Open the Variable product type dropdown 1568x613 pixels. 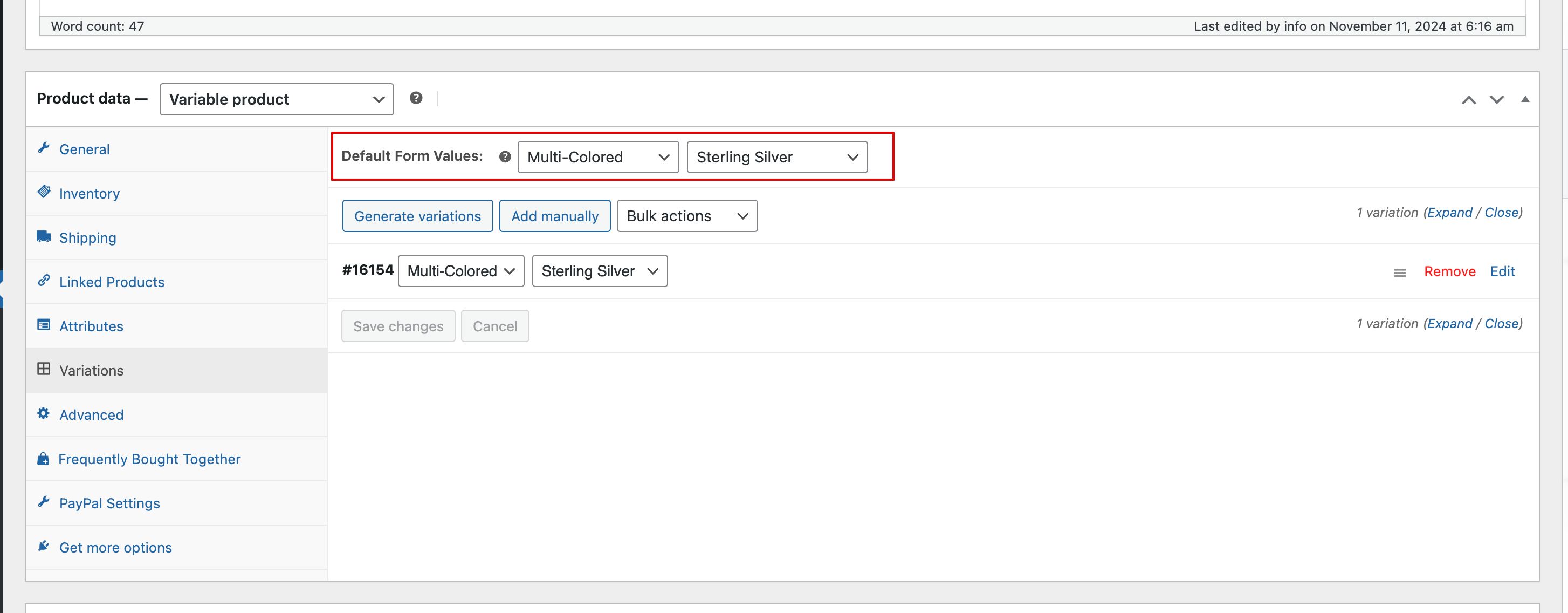[277, 99]
